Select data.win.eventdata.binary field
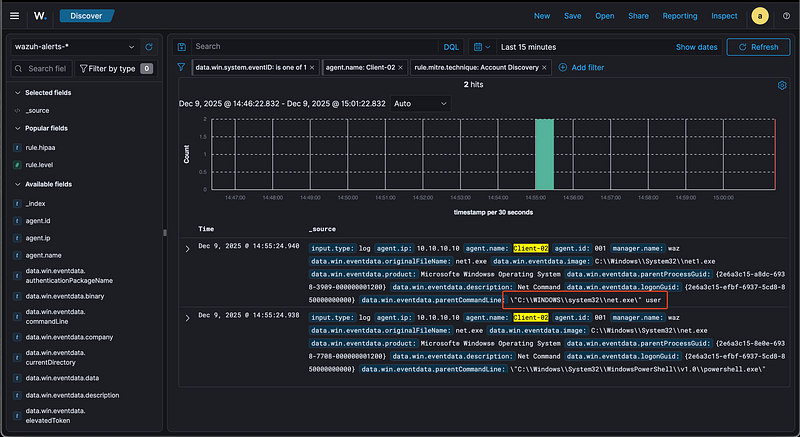This screenshot has width=800, height=437. (x=65, y=296)
